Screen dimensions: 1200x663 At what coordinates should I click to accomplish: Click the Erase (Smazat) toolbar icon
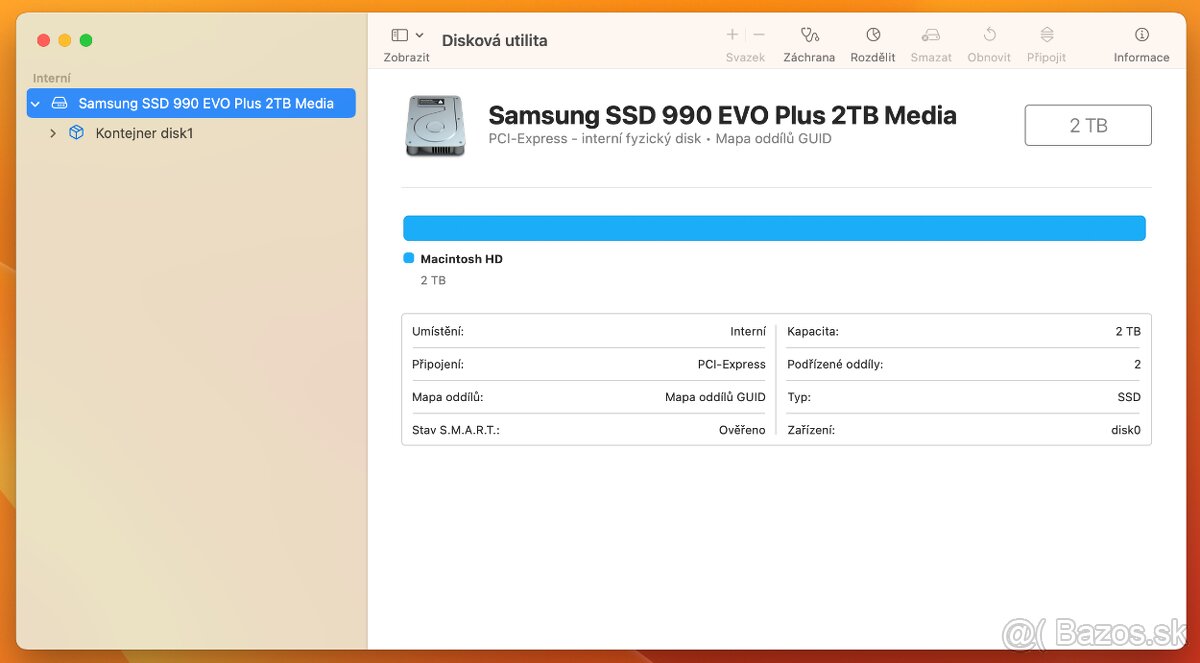click(x=930, y=35)
